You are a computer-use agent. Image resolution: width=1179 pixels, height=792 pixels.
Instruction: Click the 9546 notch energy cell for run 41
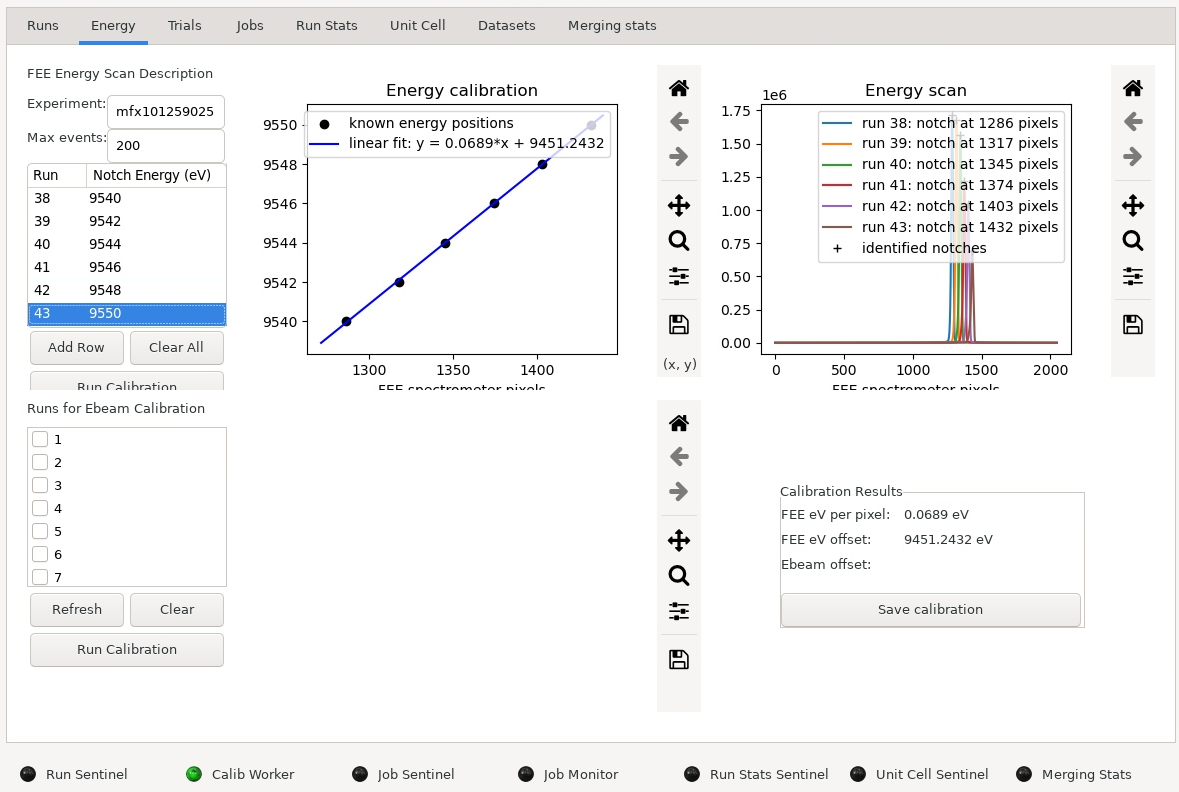click(x=156, y=267)
